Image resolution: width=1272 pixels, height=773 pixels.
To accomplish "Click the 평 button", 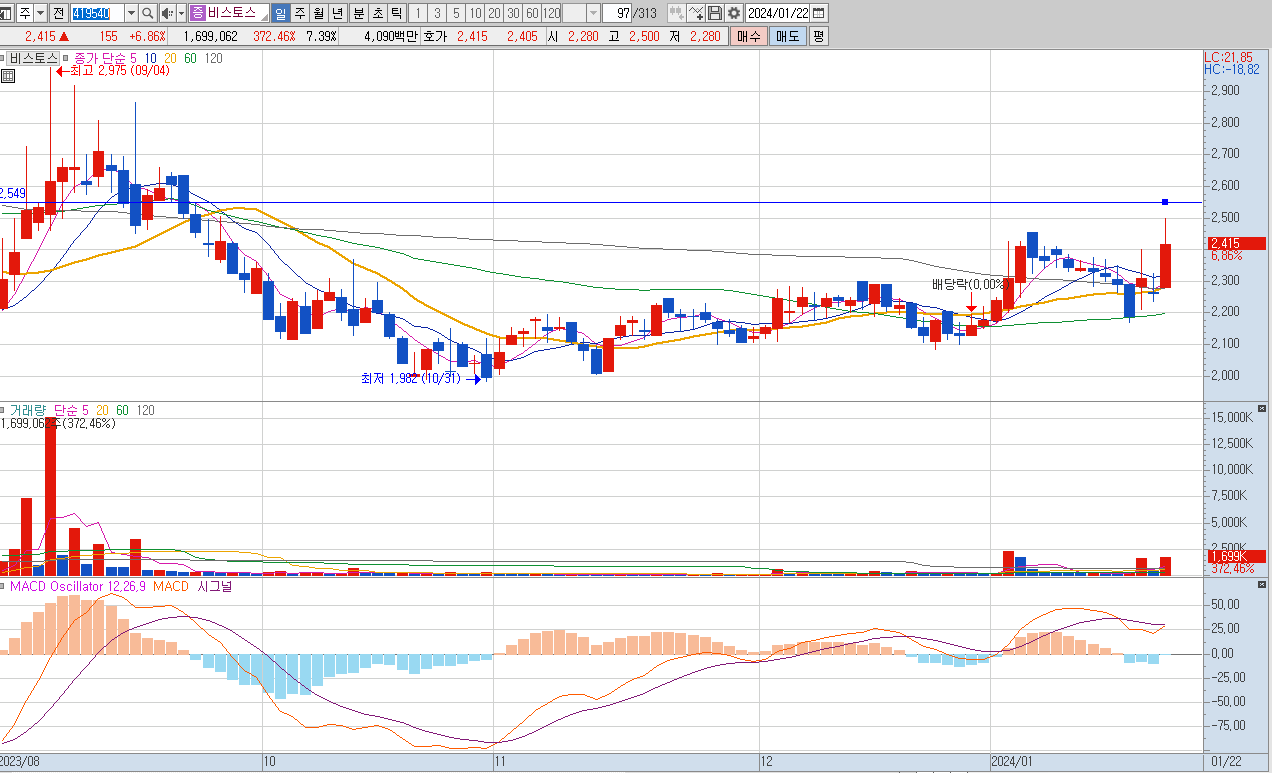I will [x=818, y=36].
